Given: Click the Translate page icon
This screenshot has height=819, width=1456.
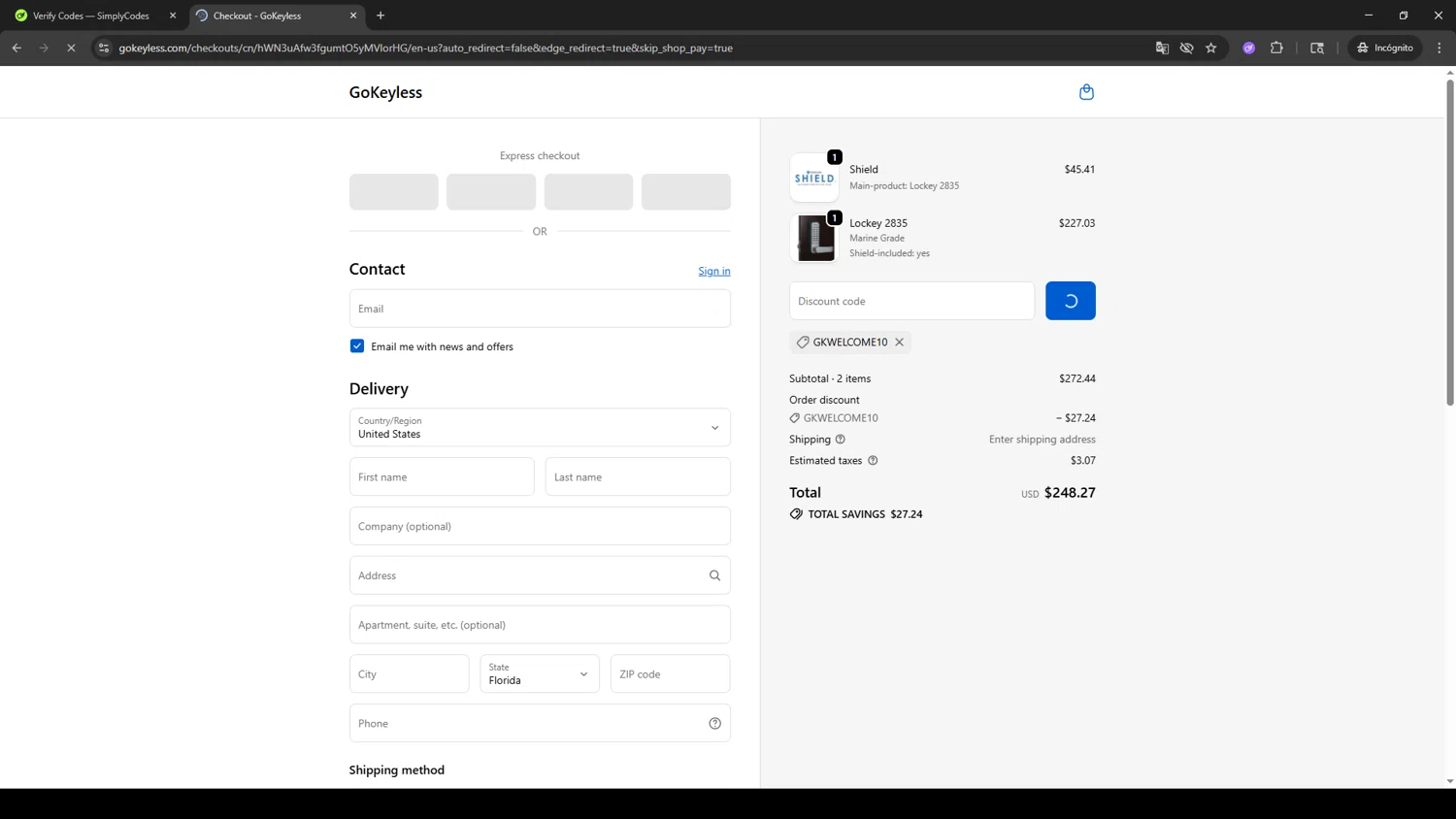Looking at the screenshot, I should pyautogui.click(x=1162, y=48).
